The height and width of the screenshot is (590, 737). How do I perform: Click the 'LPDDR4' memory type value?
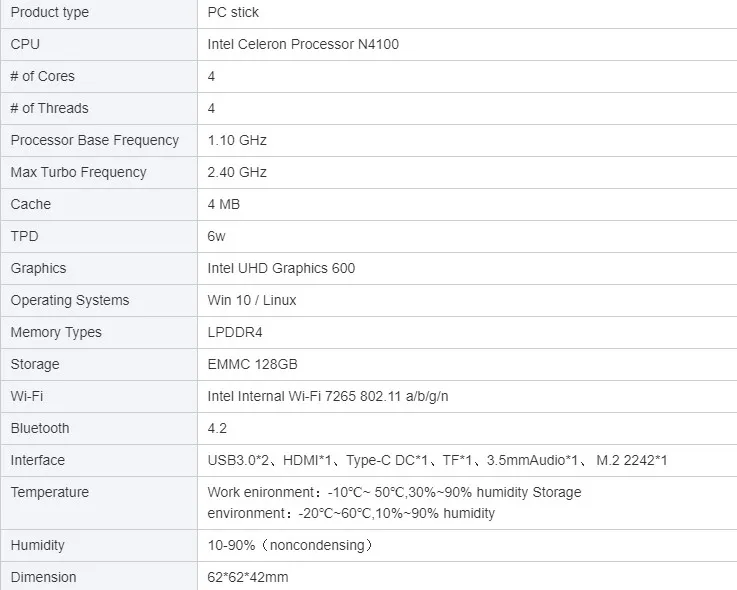[235, 332]
